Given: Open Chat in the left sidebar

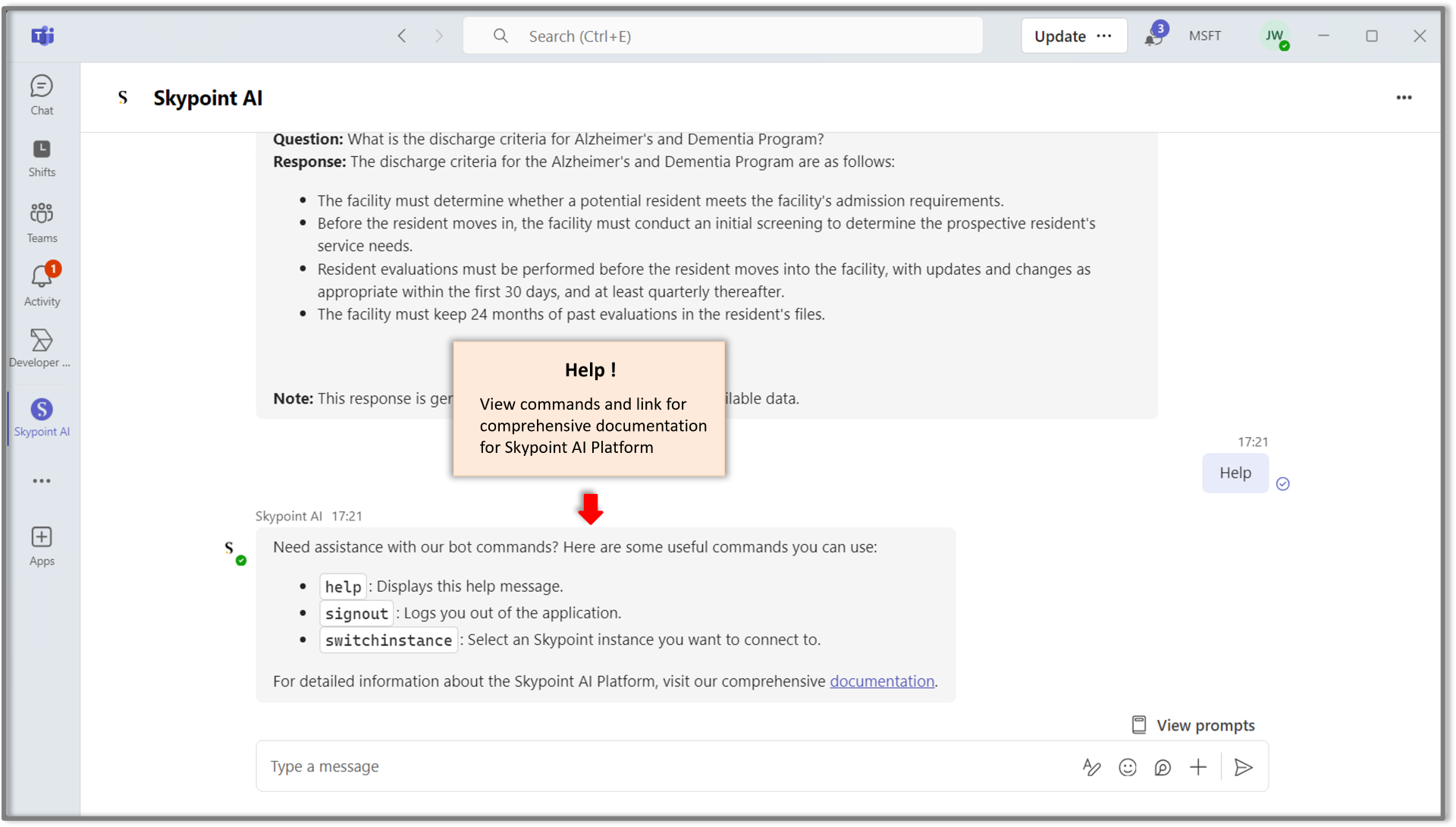Looking at the screenshot, I should click(x=42, y=95).
